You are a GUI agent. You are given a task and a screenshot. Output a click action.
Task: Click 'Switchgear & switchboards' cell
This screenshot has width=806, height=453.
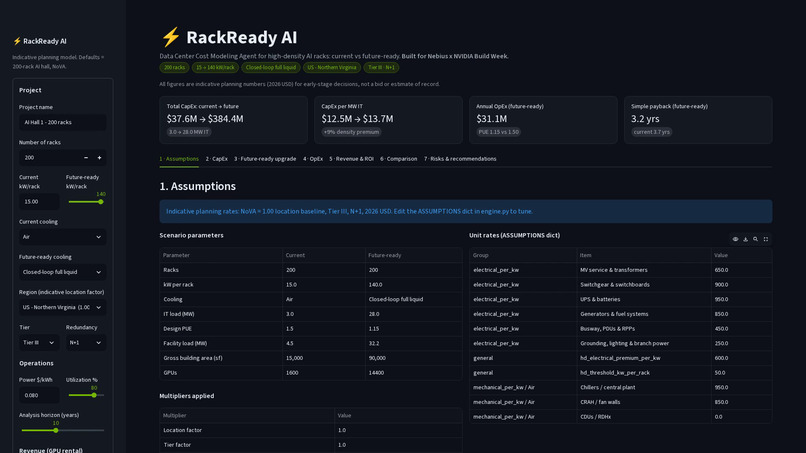tap(644, 284)
